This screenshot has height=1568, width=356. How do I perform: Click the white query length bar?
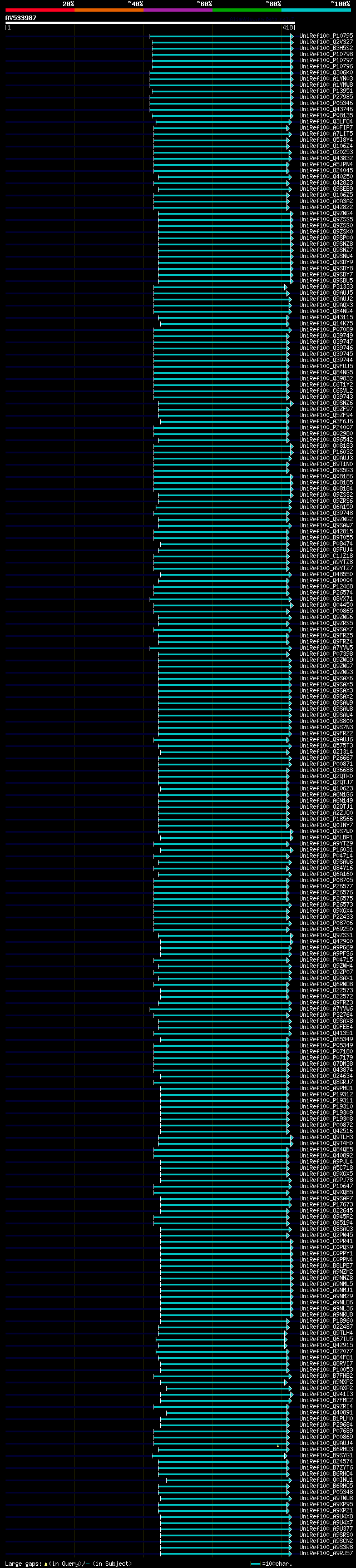tap(150, 23)
